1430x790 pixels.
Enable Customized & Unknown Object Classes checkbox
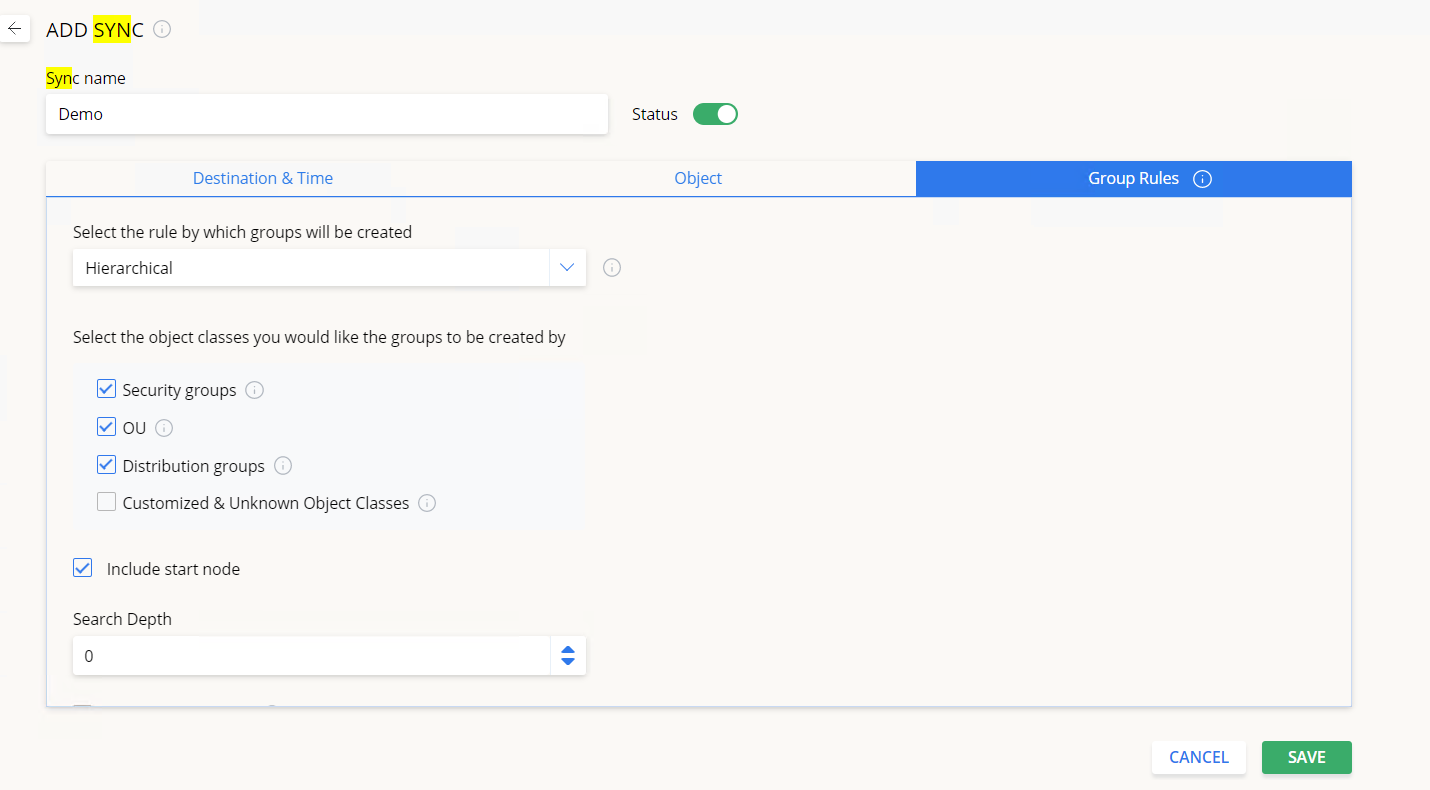click(107, 502)
